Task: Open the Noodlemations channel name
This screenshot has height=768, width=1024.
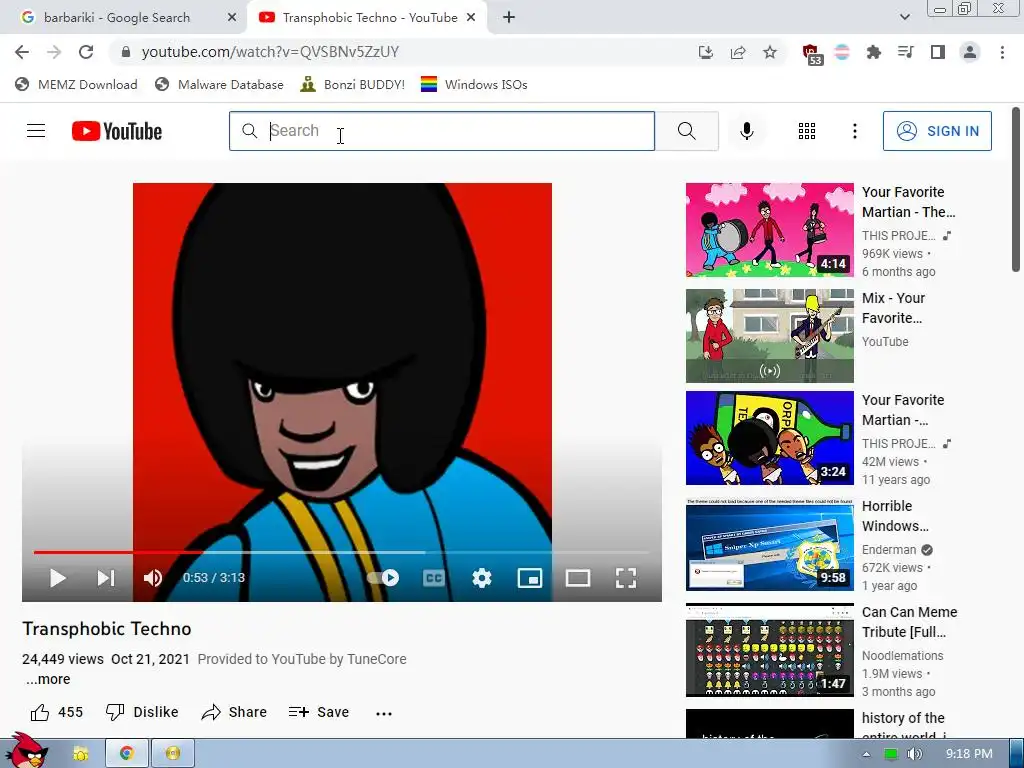Action: click(x=903, y=656)
